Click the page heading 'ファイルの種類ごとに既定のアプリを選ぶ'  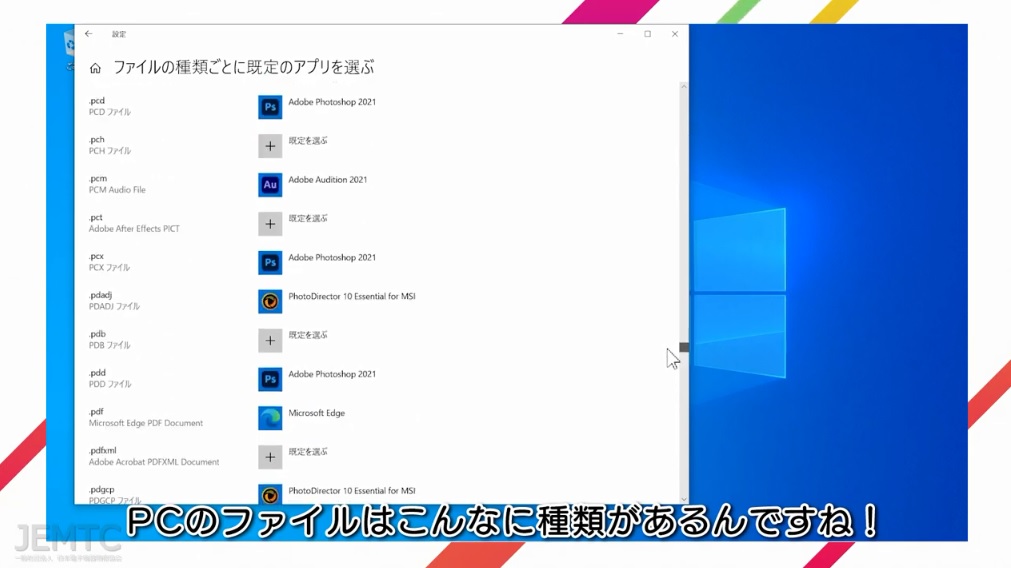point(244,67)
